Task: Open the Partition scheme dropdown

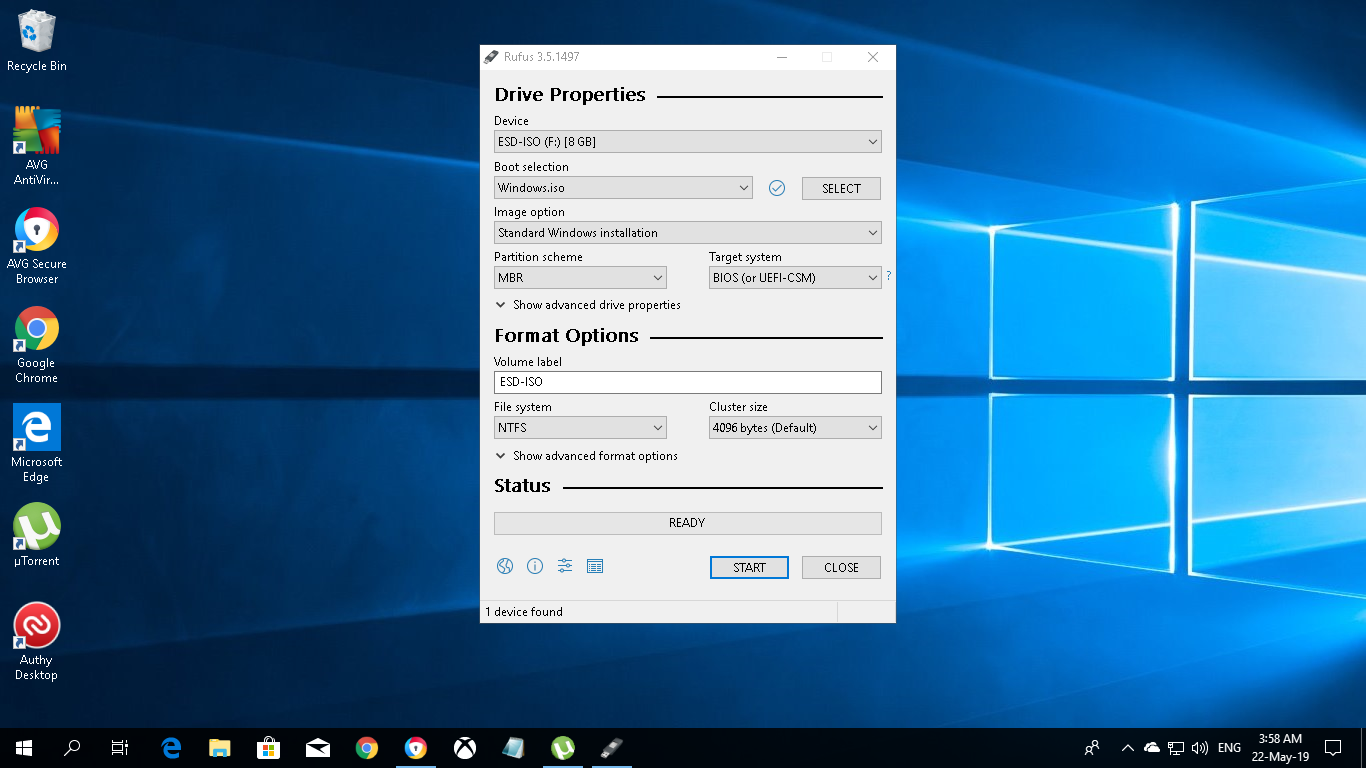Action: pos(580,277)
